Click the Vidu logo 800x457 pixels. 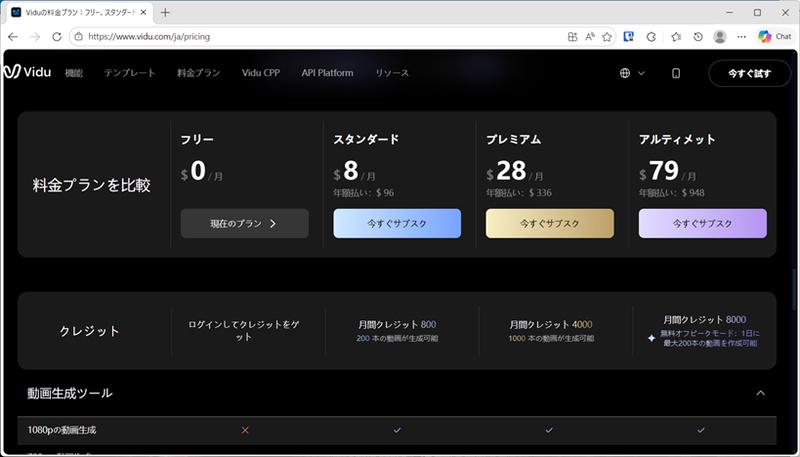27,72
